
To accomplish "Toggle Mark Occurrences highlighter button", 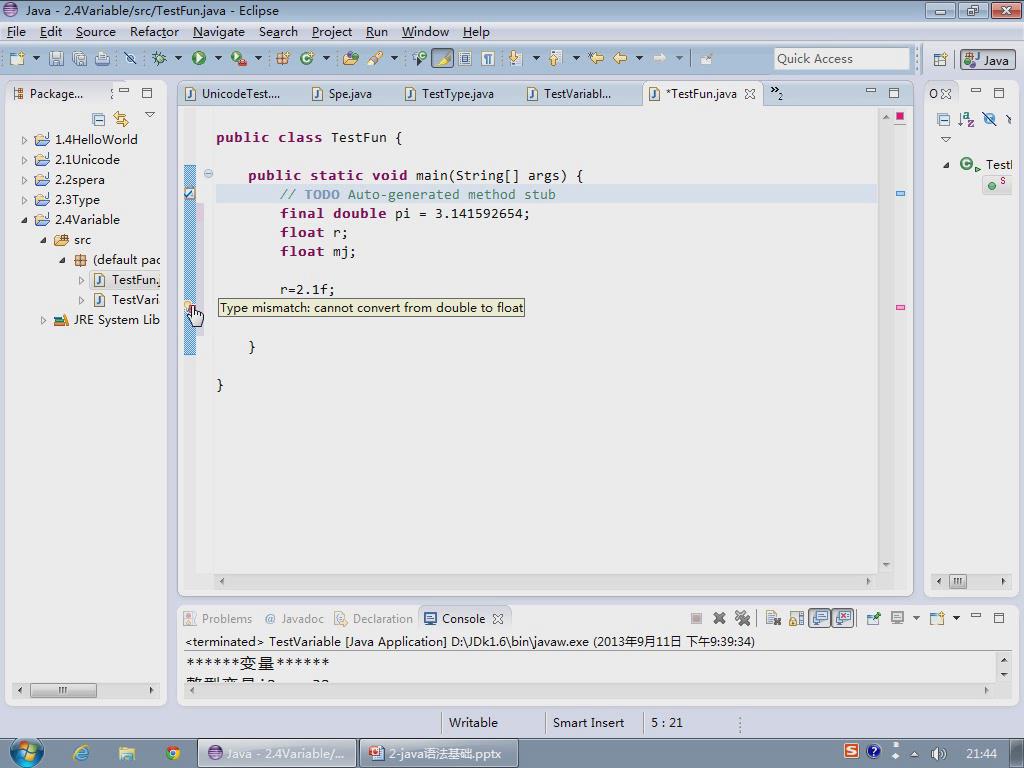I will click(x=442, y=59).
